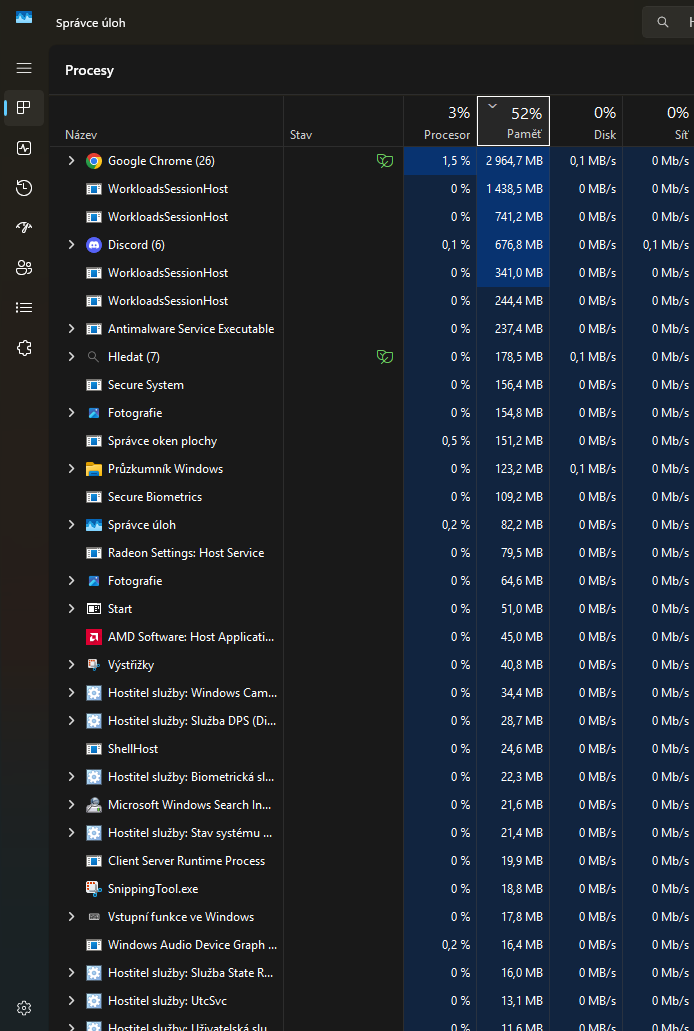Select Client Server Runtime Process row

[372, 861]
